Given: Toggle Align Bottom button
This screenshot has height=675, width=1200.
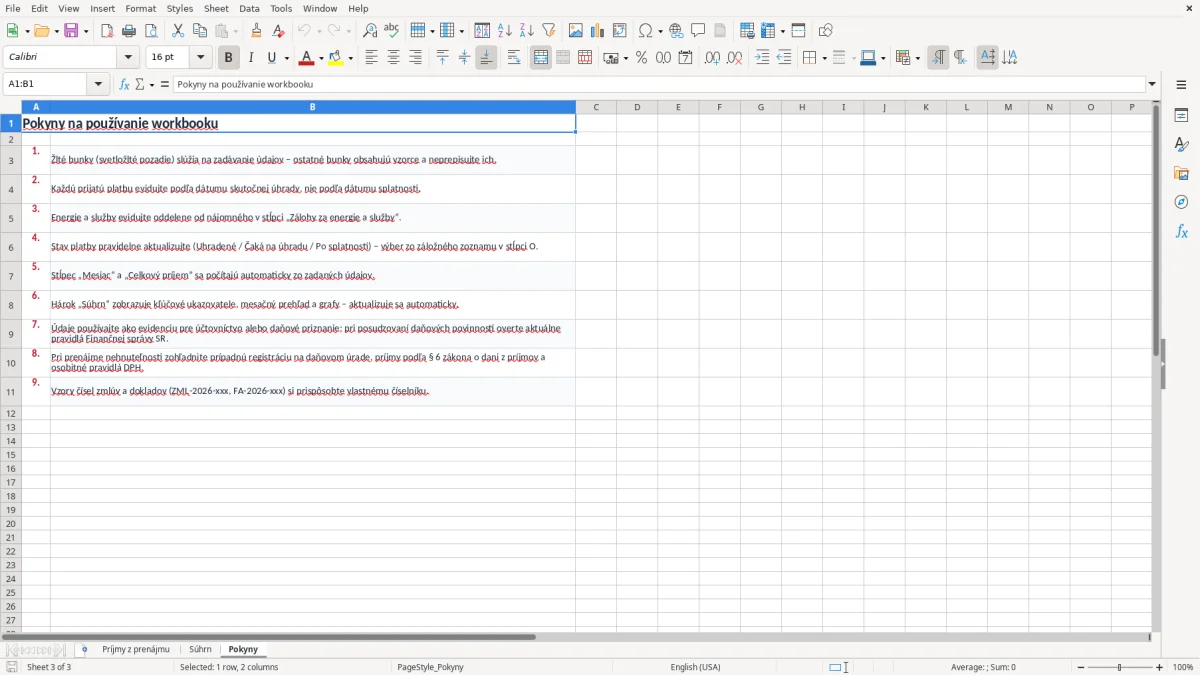Looking at the screenshot, I should point(486,58).
